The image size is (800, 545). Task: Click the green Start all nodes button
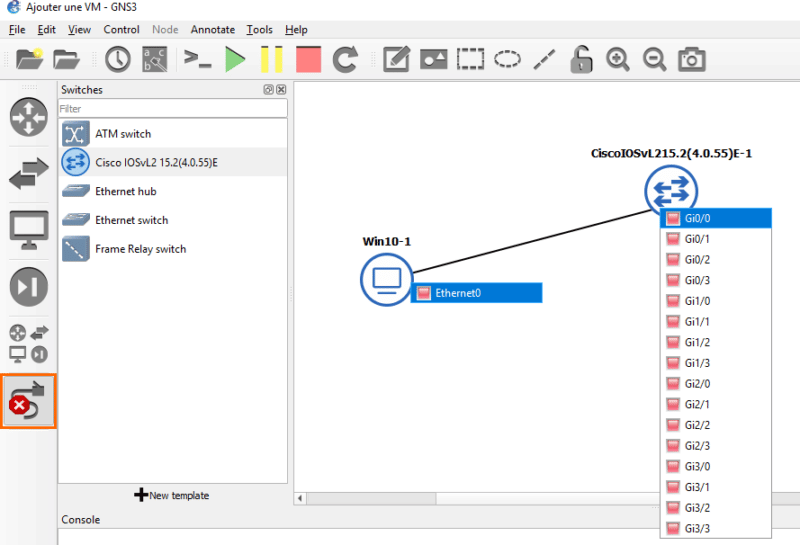(235, 59)
